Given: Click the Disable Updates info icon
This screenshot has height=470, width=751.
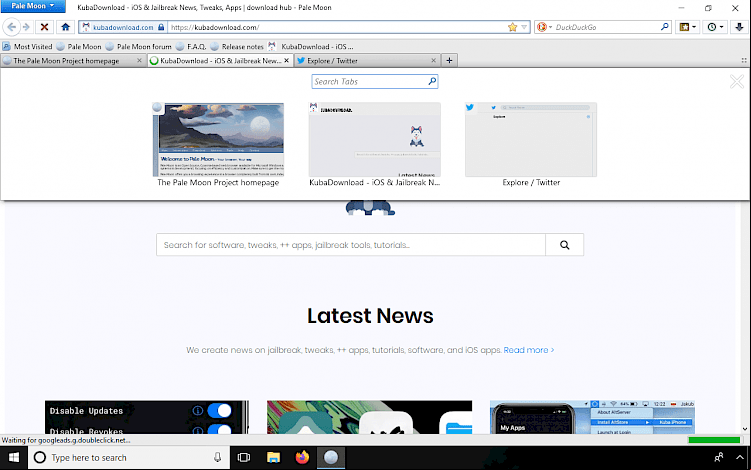Looking at the screenshot, I should pos(197,411).
